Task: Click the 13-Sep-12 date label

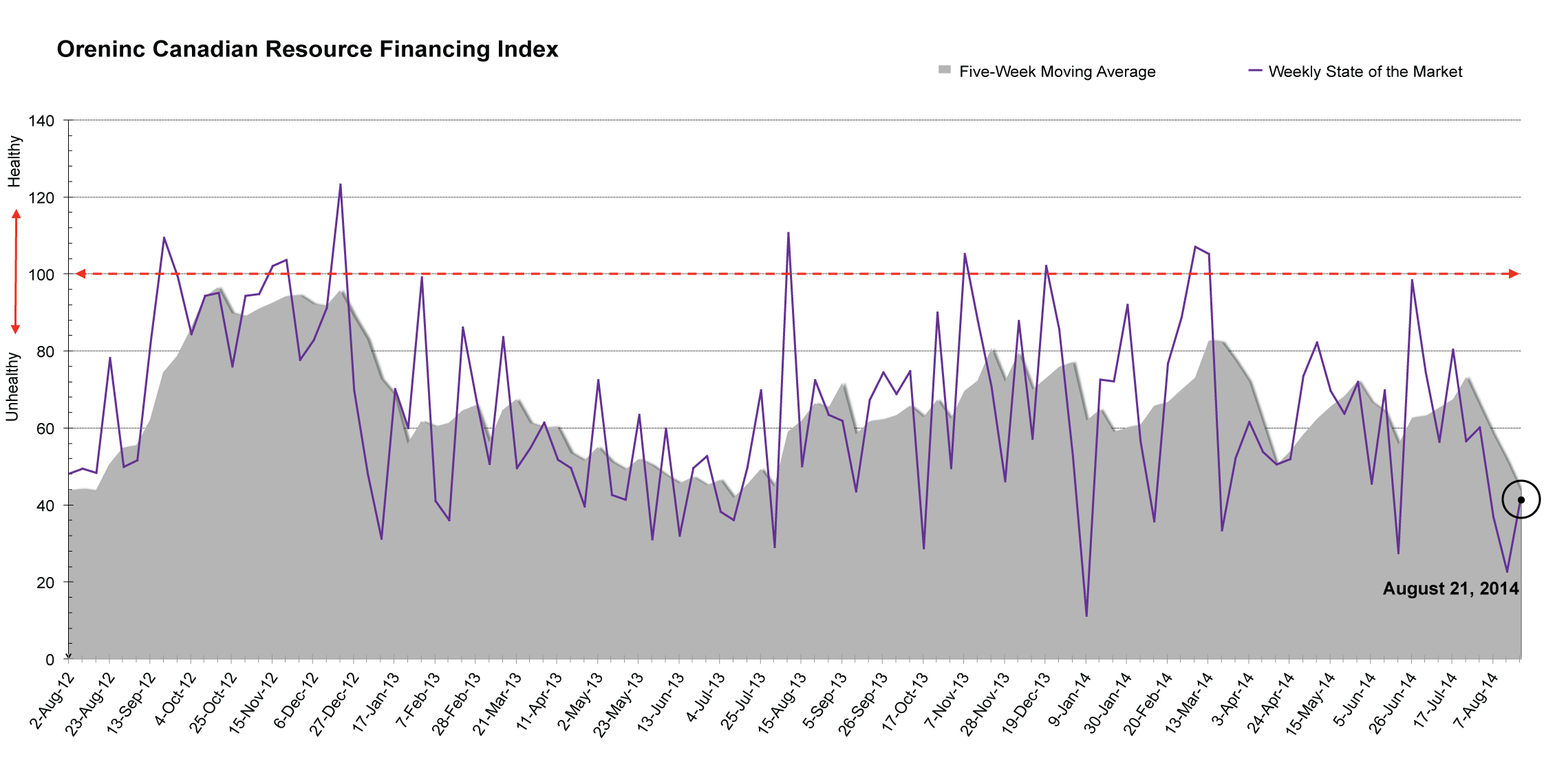Action: [x=130, y=704]
